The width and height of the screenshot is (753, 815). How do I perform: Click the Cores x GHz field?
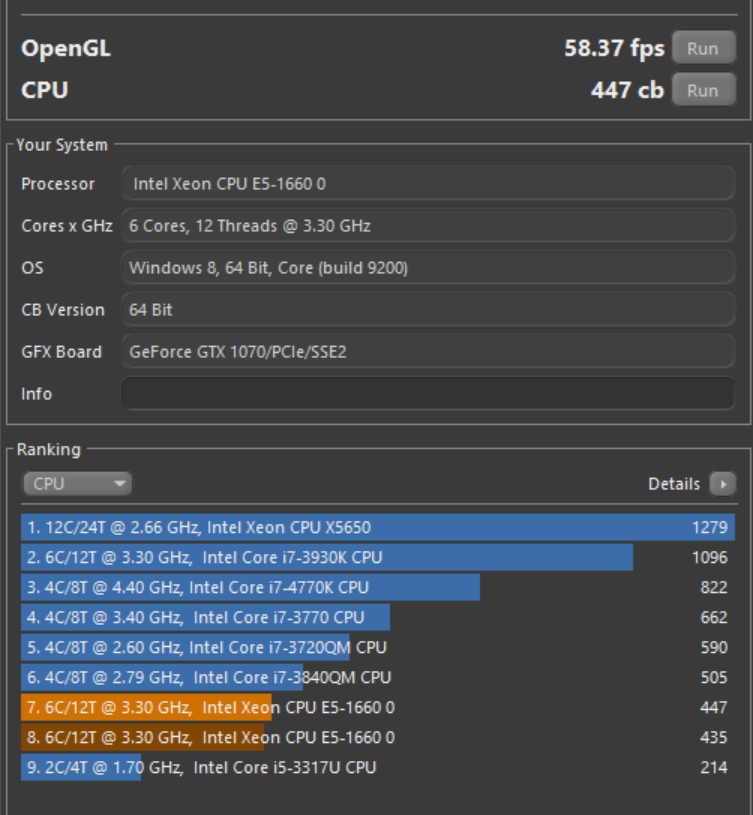pos(428,226)
